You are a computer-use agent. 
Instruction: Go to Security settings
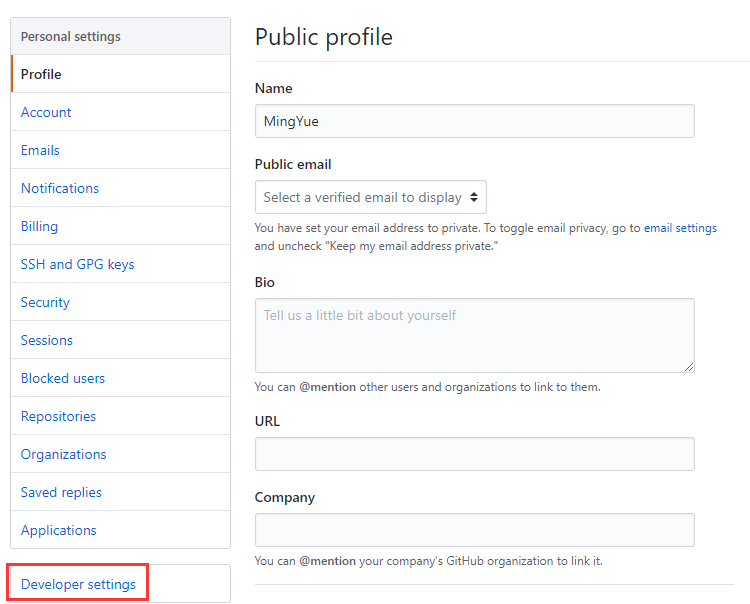click(121, 302)
